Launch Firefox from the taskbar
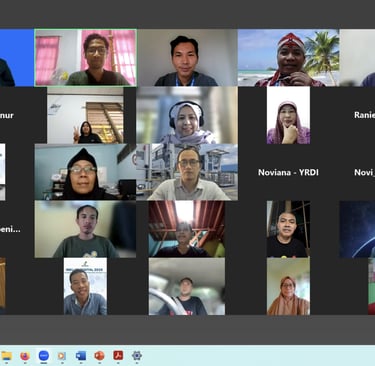 25,356
